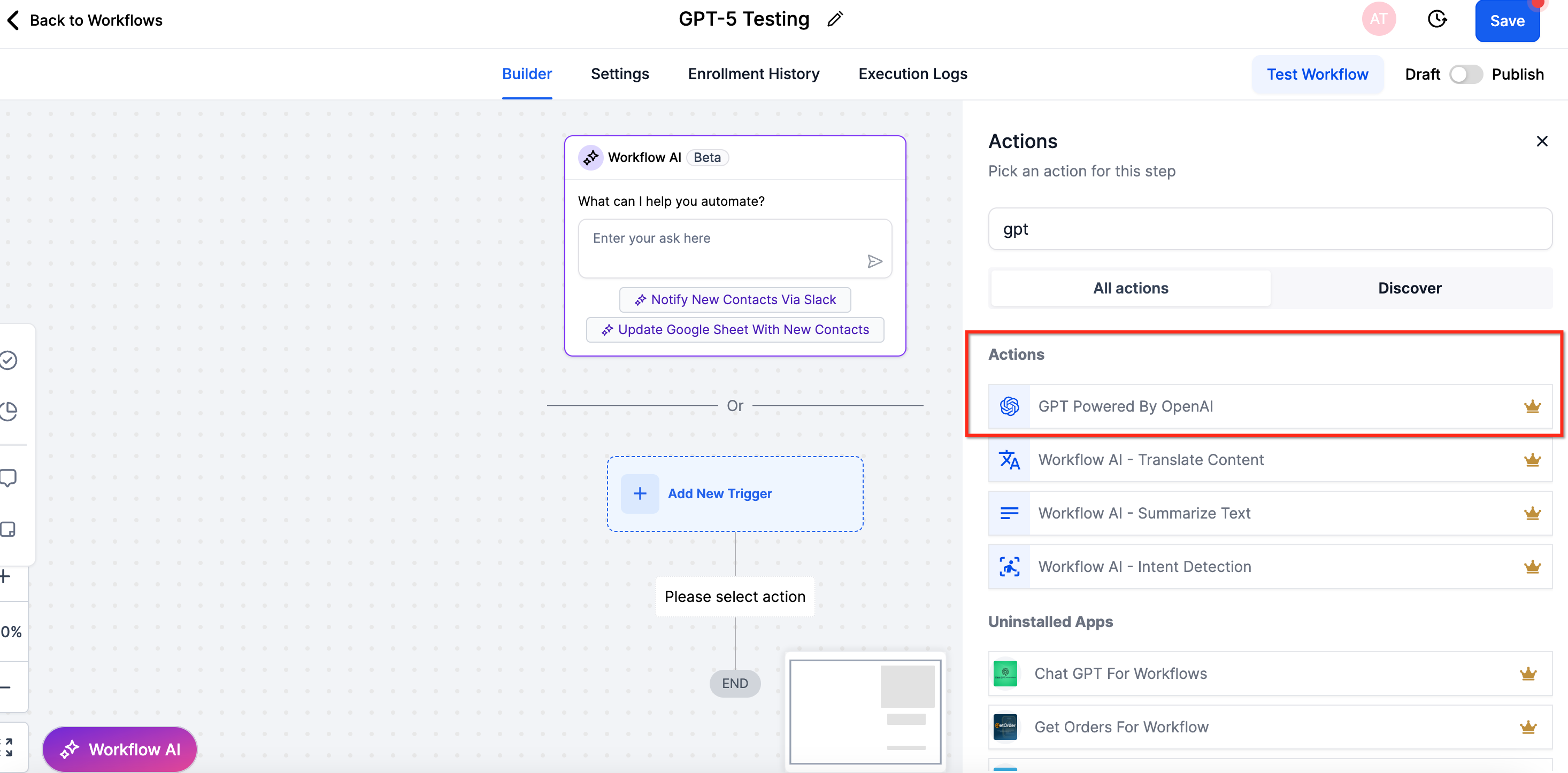Viewport: 1568px width, 773px height.
Task: Click the Chat GPT For Workflows app icon
Action: [x=1005, y=673]
